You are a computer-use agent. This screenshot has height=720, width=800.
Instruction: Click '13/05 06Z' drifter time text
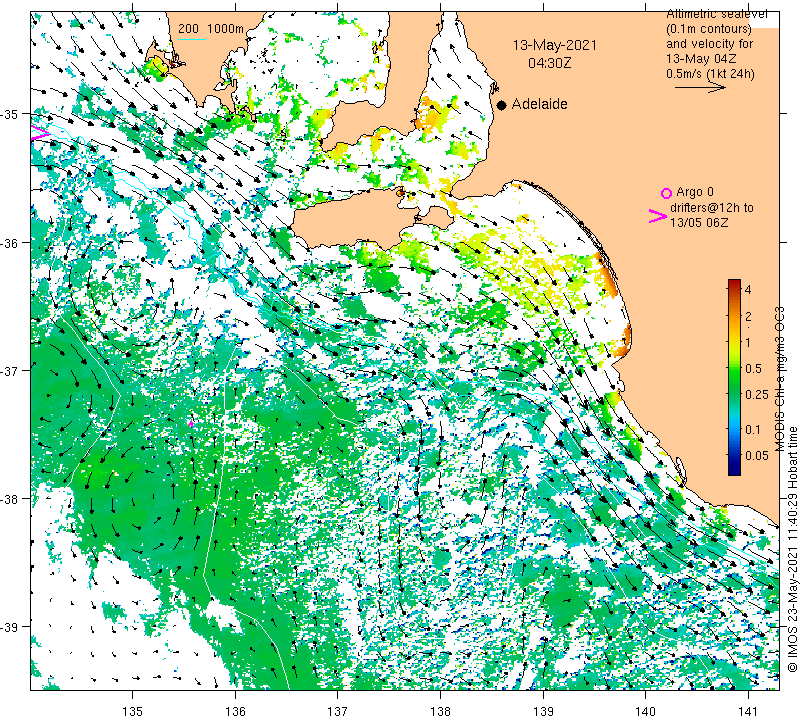(698, 222)
